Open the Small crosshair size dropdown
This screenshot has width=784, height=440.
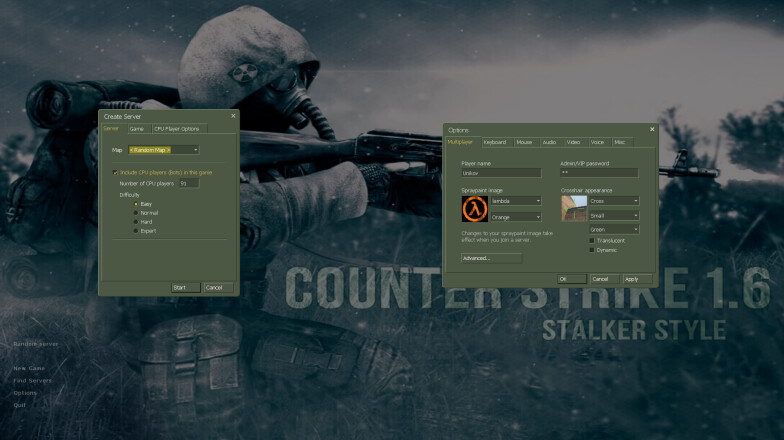tap(614, 216)
